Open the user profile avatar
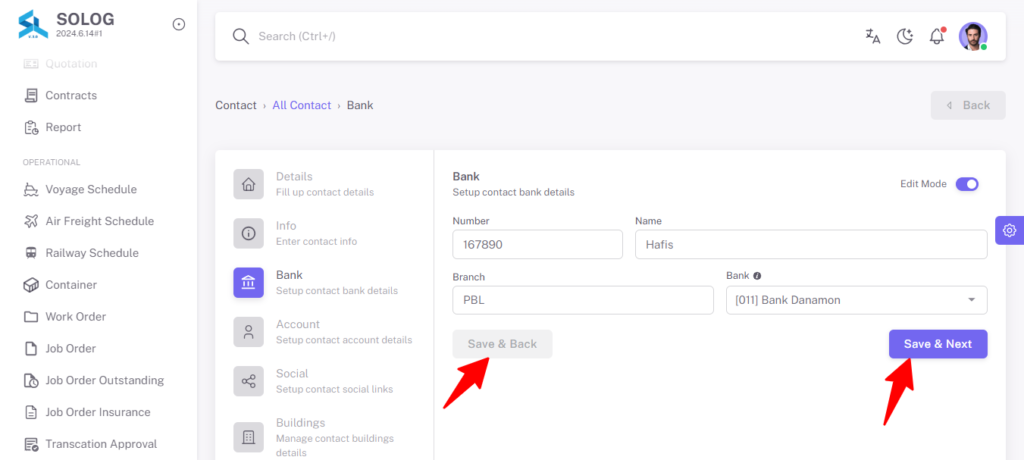The width and height of the screenshot is (1024, 460). [x=972, y=37]
